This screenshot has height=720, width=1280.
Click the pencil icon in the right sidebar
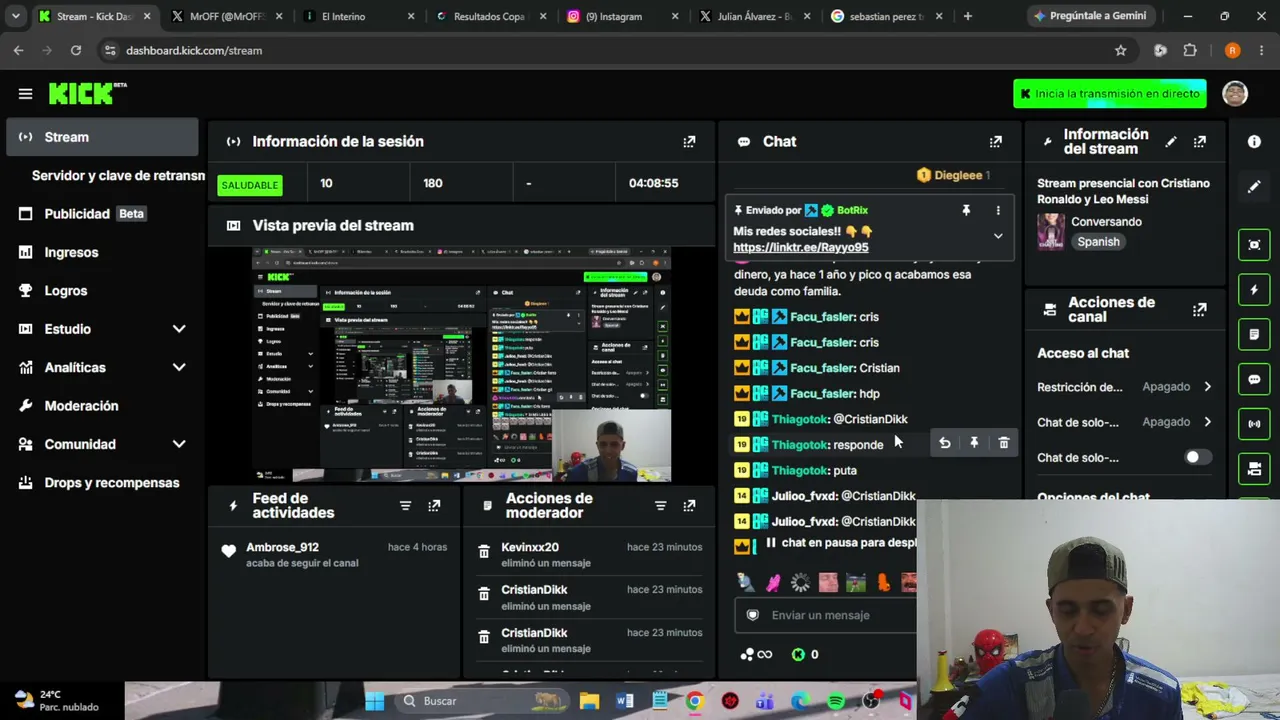click(1254, 187)
